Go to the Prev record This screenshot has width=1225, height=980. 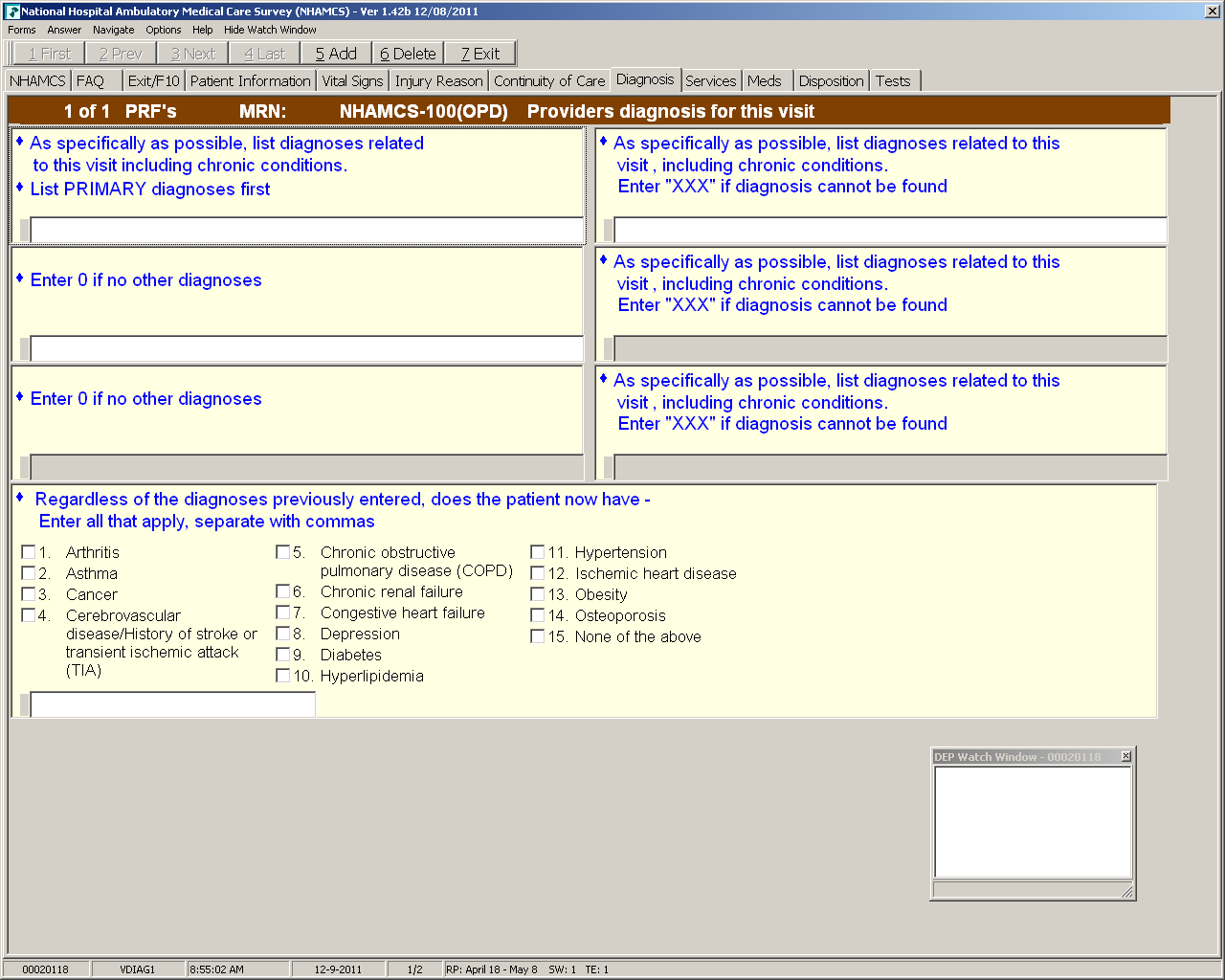pyautogui.click(x=121, y=54)
